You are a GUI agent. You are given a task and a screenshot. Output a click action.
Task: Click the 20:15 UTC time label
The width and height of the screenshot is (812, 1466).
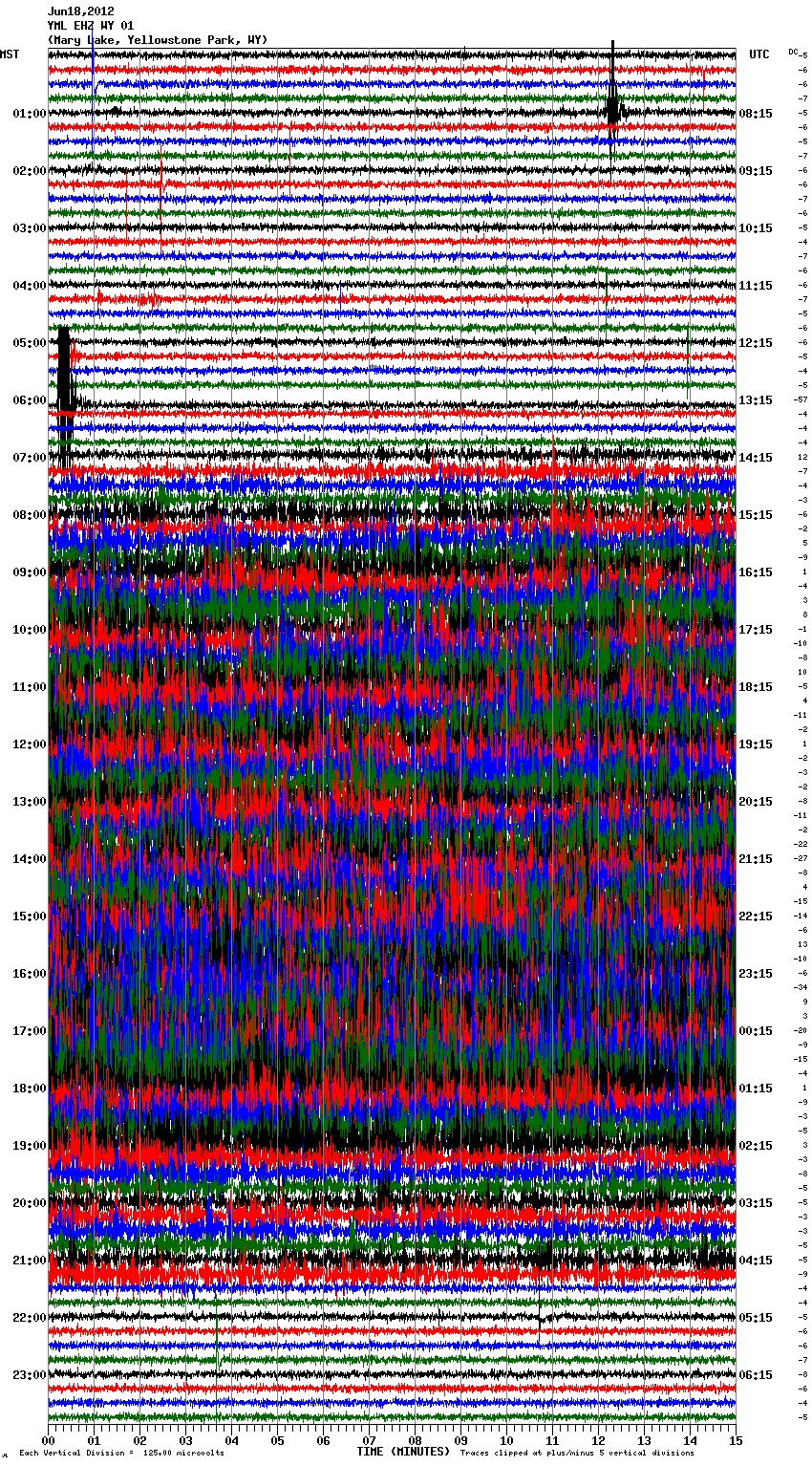tap(756, 802)
